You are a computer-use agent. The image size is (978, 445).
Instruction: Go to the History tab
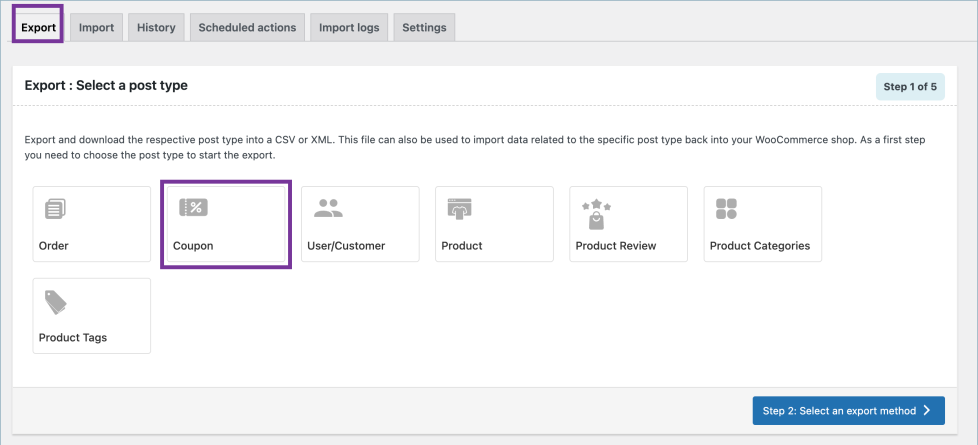click(x=156, y=27)
